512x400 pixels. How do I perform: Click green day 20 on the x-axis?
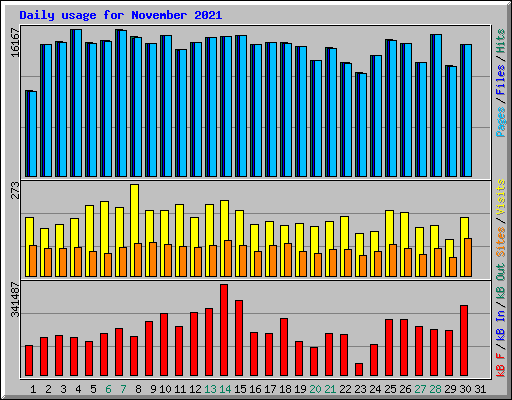click(315, 389)
